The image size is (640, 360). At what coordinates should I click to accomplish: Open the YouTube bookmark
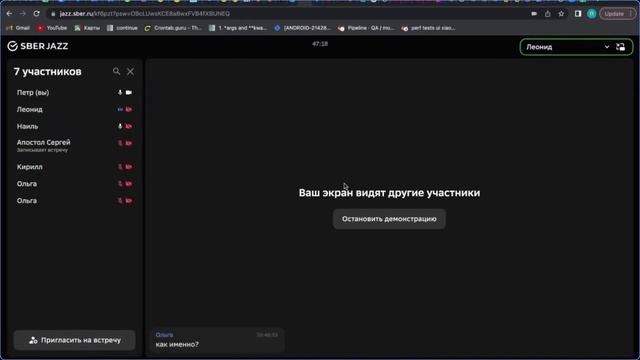(52, 28)
